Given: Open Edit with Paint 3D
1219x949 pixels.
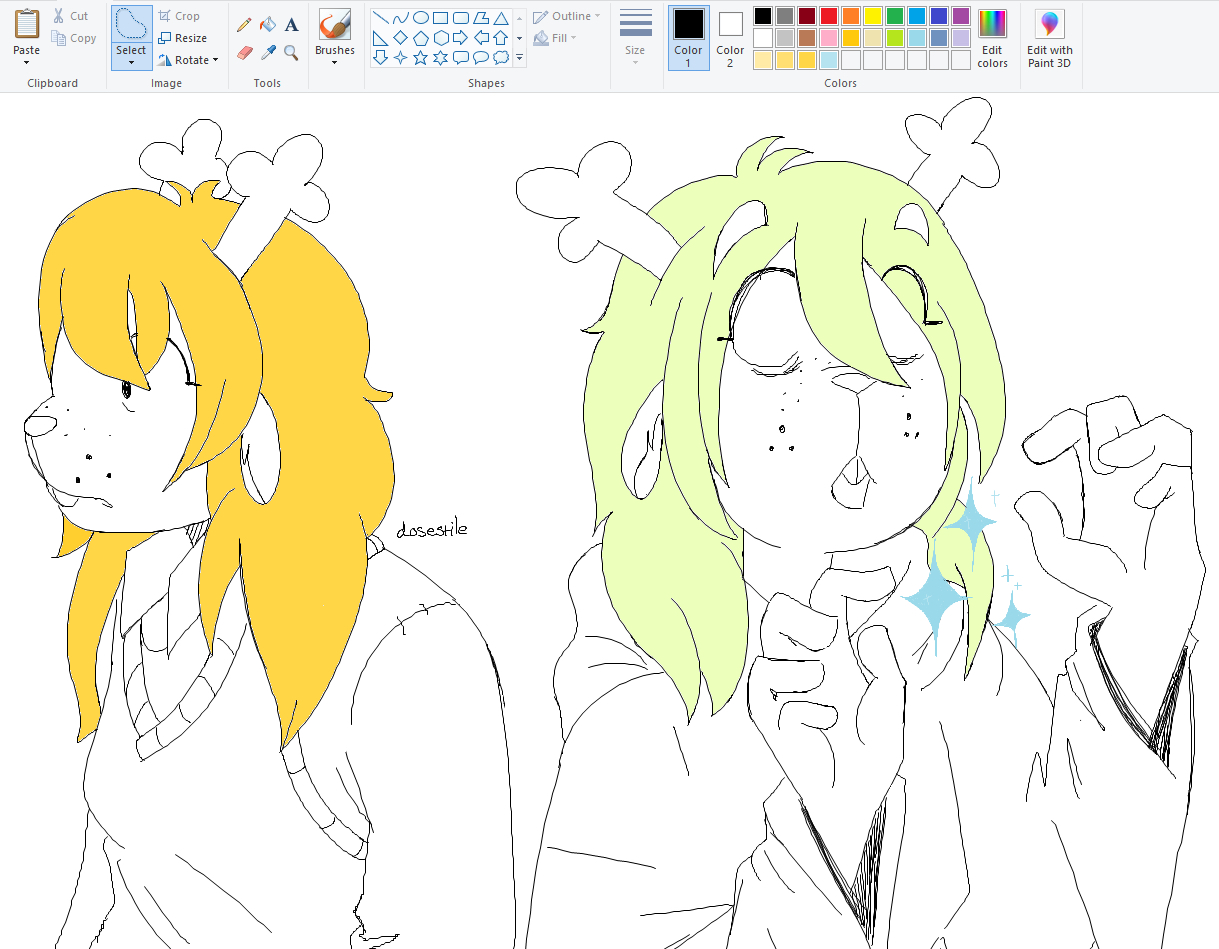Looking at the screenshot, I should click(x=1049, y=38).
